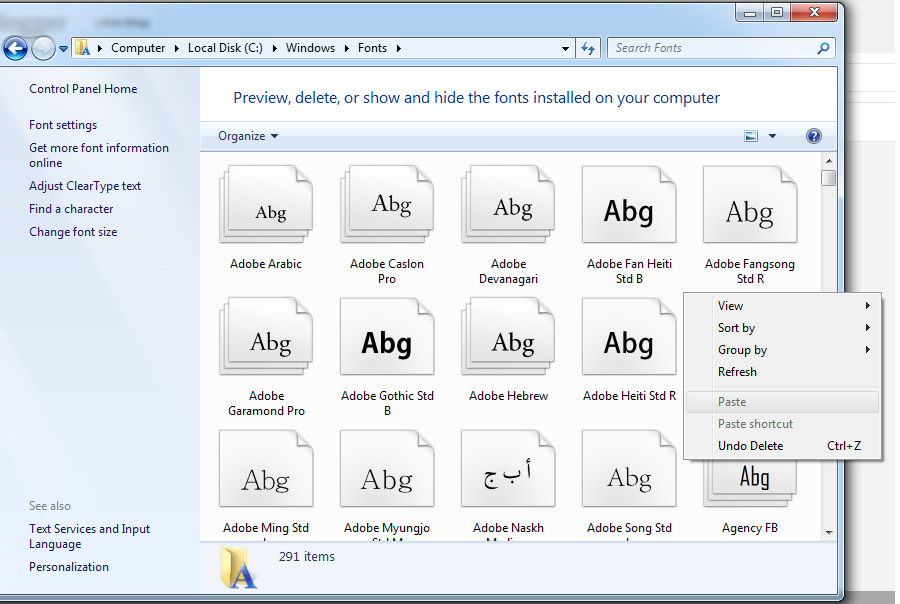Go back with the Back arrow button
This screenshot has height=604, width=900.
point(15,48)
